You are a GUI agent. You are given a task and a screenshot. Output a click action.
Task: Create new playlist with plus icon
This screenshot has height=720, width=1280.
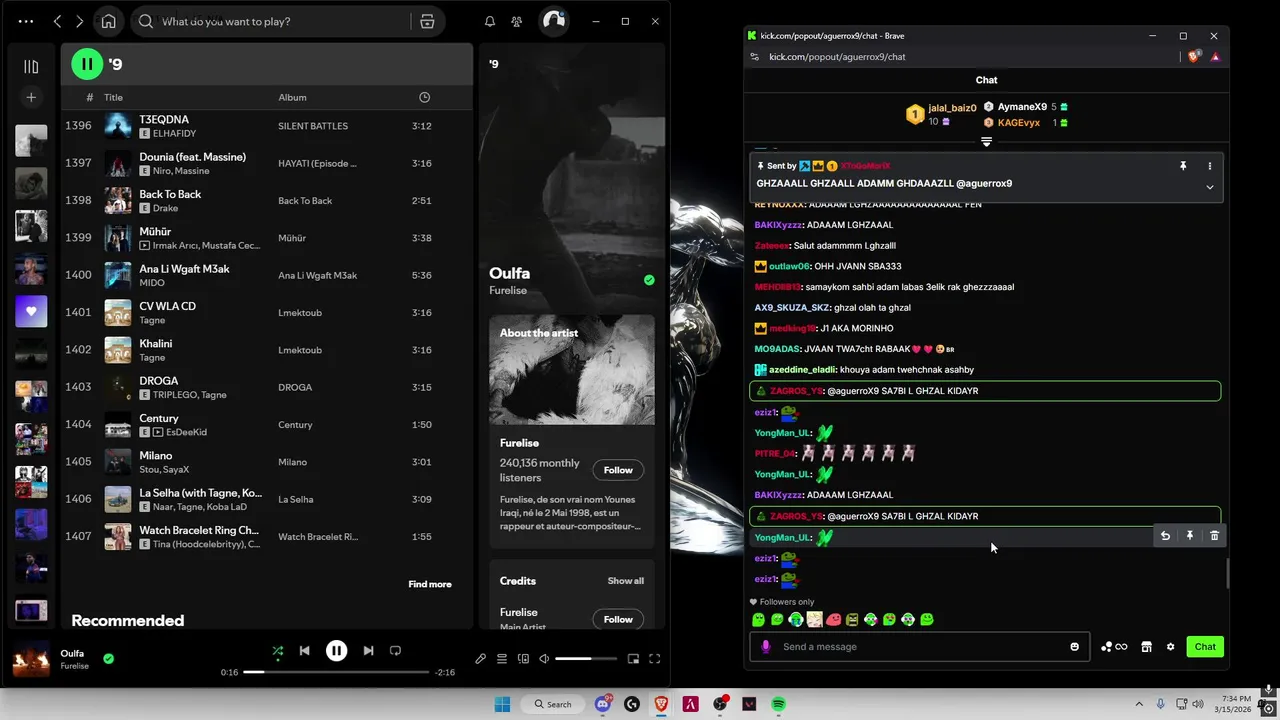pyautogui.click(x=31, y=97)
